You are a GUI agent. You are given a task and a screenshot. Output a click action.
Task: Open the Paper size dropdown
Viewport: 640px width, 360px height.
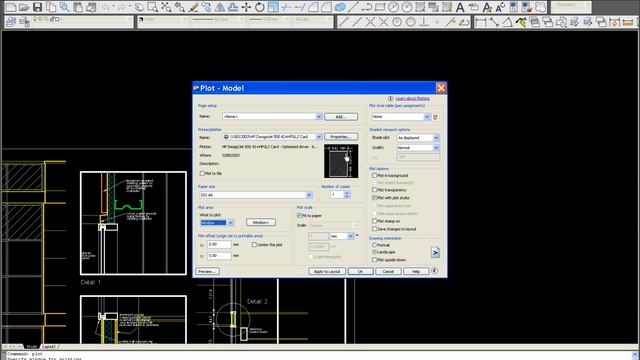(x=309, y=195)
